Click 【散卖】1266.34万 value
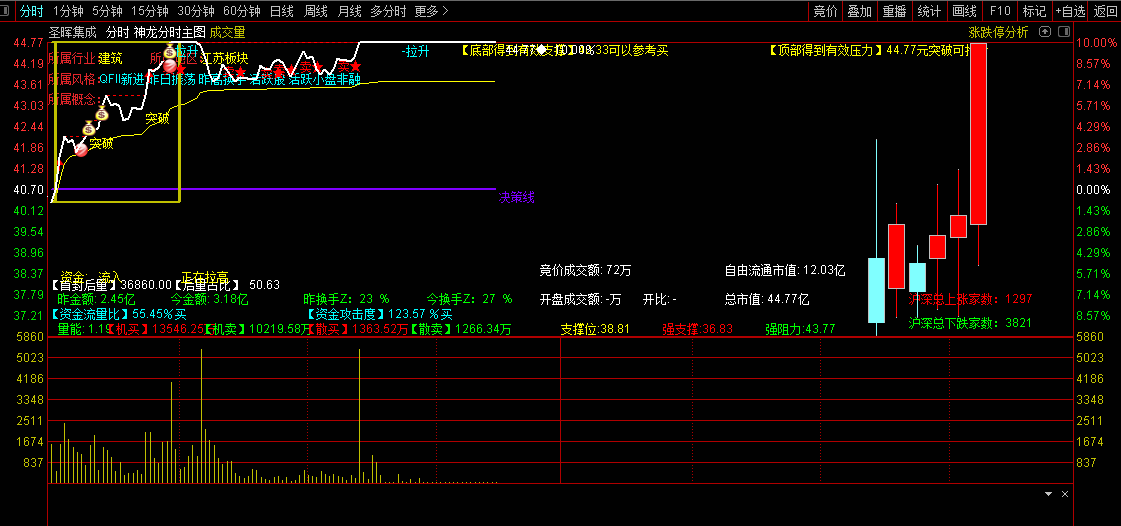This screenshot has width=1121, height=526. [461, 329]
